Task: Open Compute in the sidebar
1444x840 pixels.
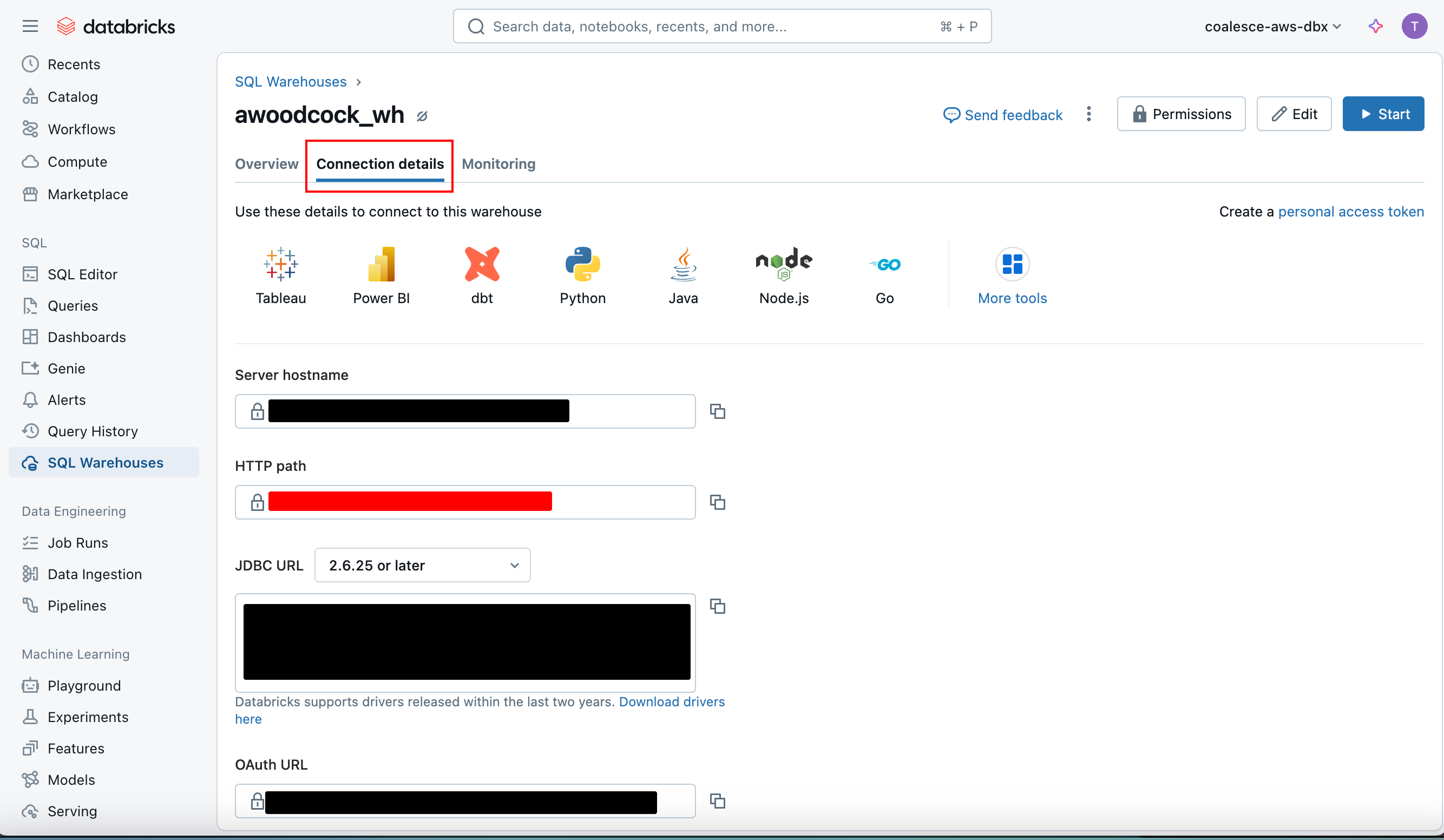Action: tap(104, 162)
